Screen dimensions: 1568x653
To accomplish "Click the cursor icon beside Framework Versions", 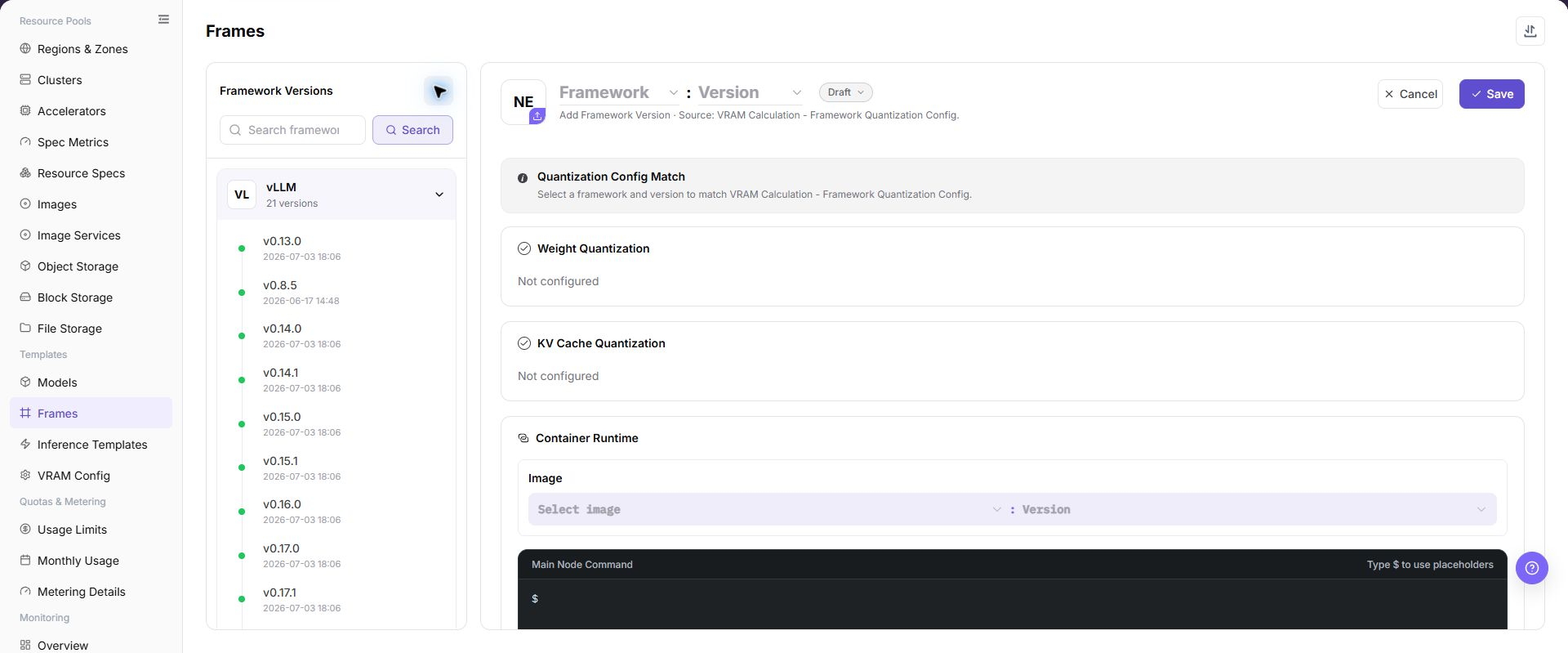I will [x=439, y=91].
